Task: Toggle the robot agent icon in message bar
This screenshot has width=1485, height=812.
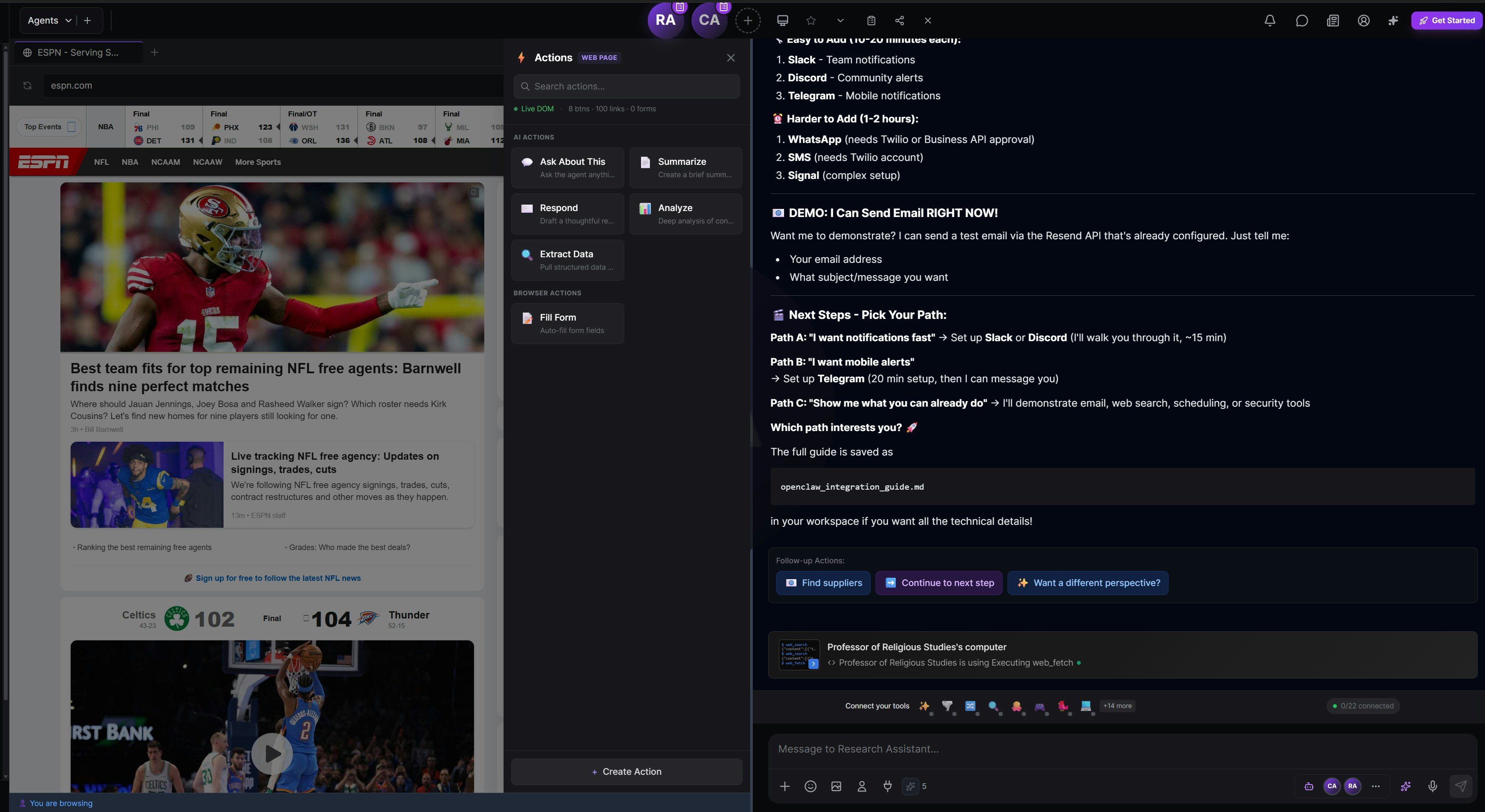Action: [x=1309, y=786]
